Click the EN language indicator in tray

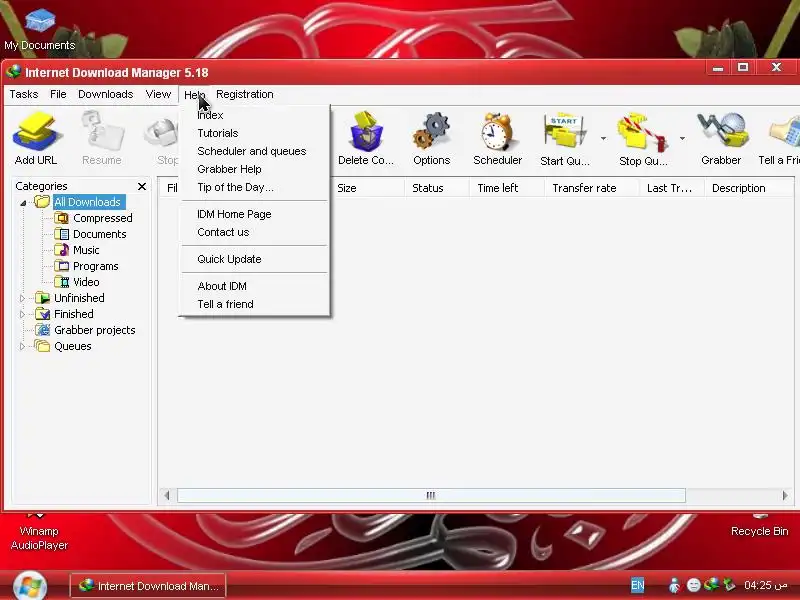[638, 585]
